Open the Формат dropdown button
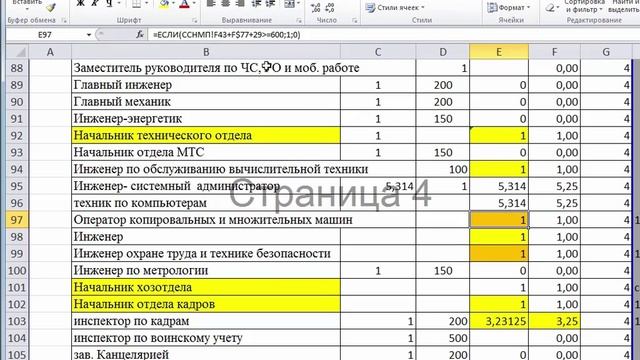640x360 pixels. coord(509,7)
